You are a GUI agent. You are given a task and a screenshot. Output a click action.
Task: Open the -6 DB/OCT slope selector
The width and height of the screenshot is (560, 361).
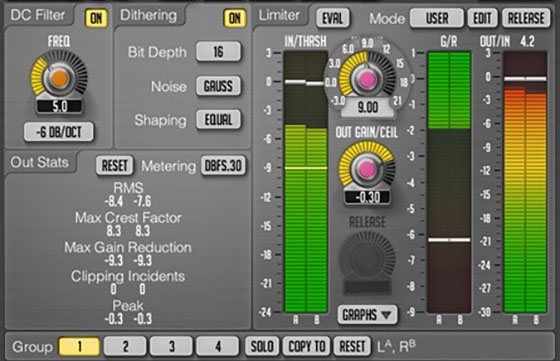pos(59,132)
